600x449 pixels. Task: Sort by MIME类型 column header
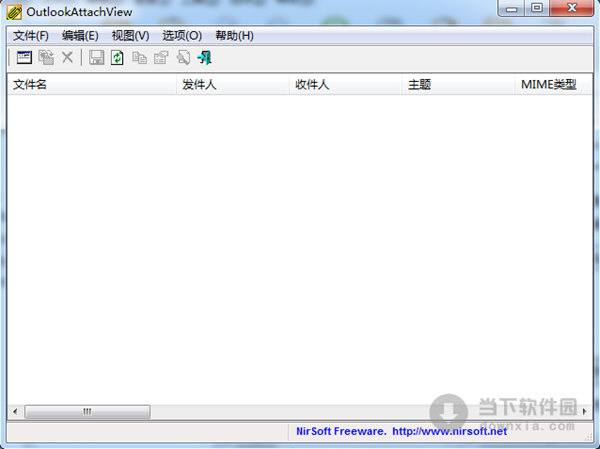click(553, 84)
